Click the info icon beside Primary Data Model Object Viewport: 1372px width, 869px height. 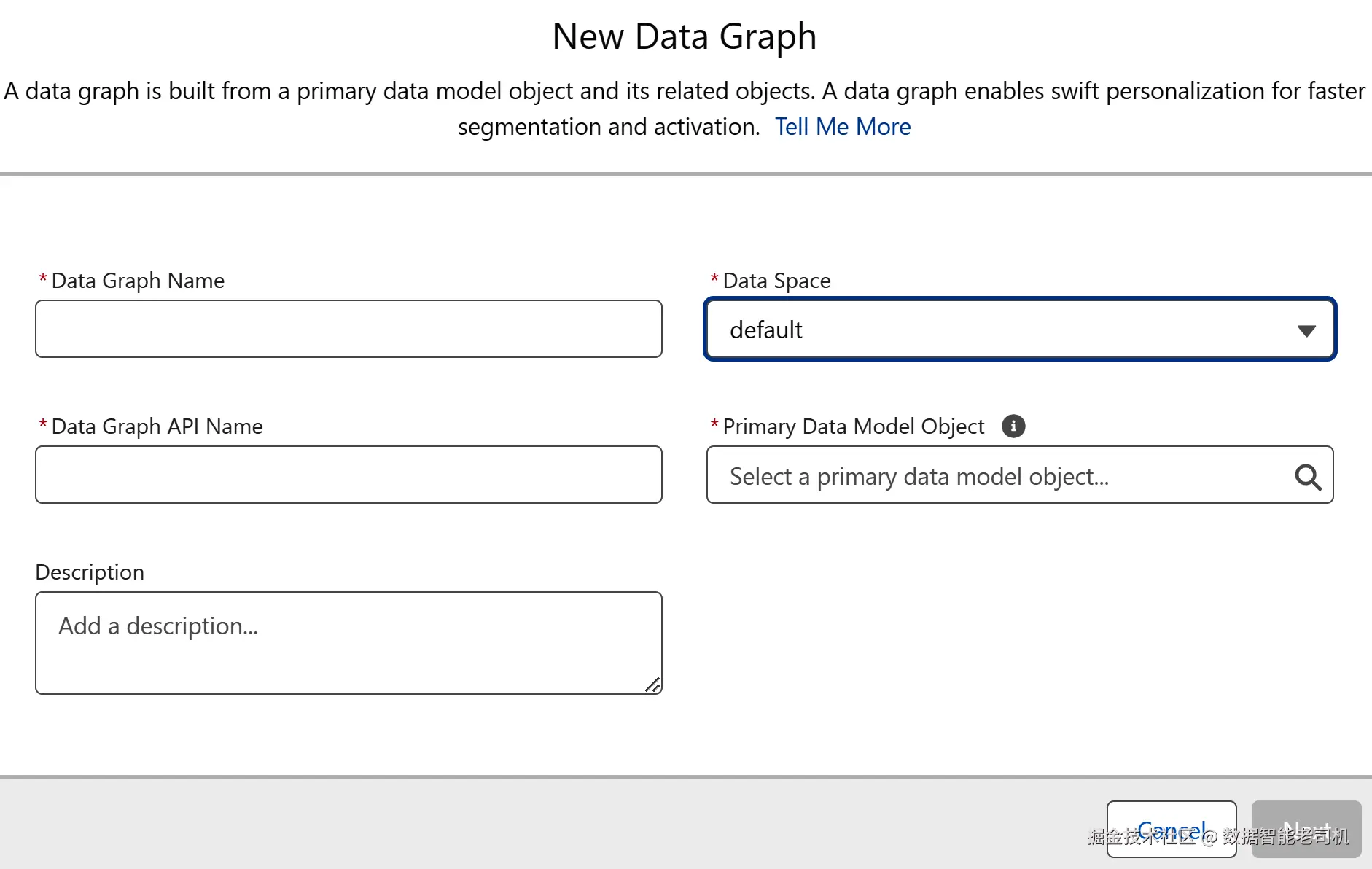1013,426
